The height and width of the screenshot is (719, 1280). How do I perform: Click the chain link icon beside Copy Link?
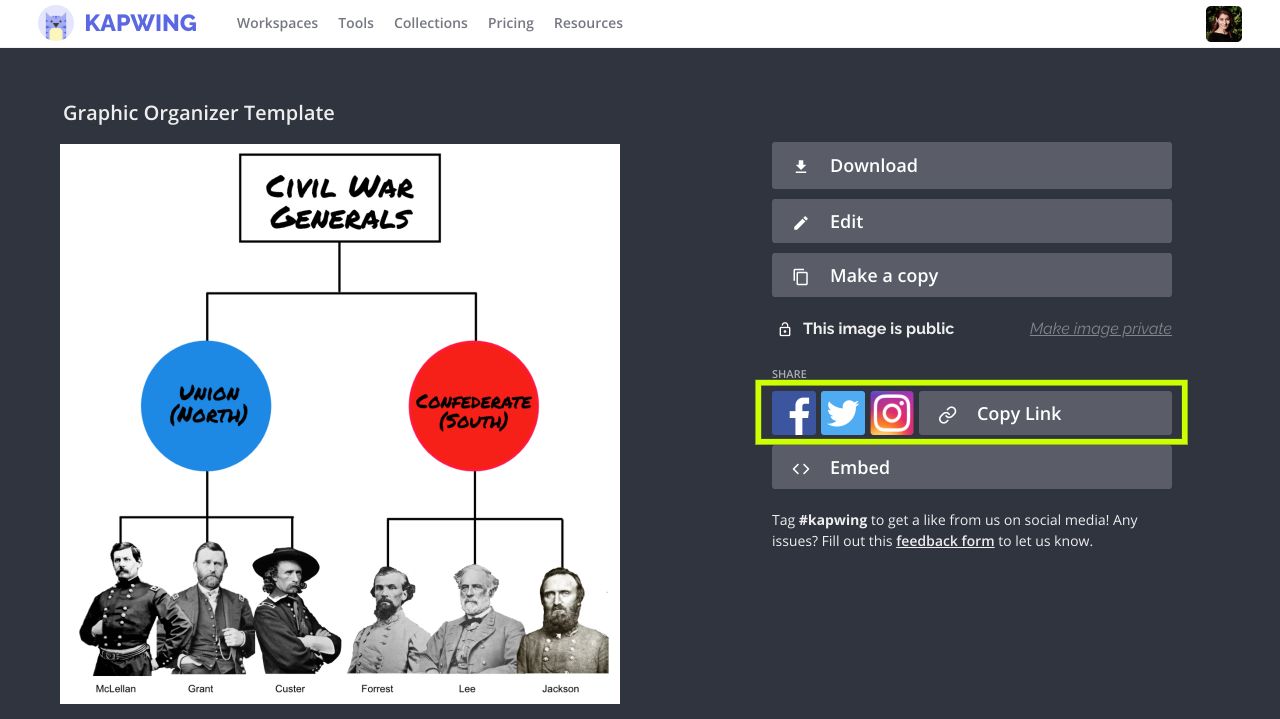tap(948, 414)
